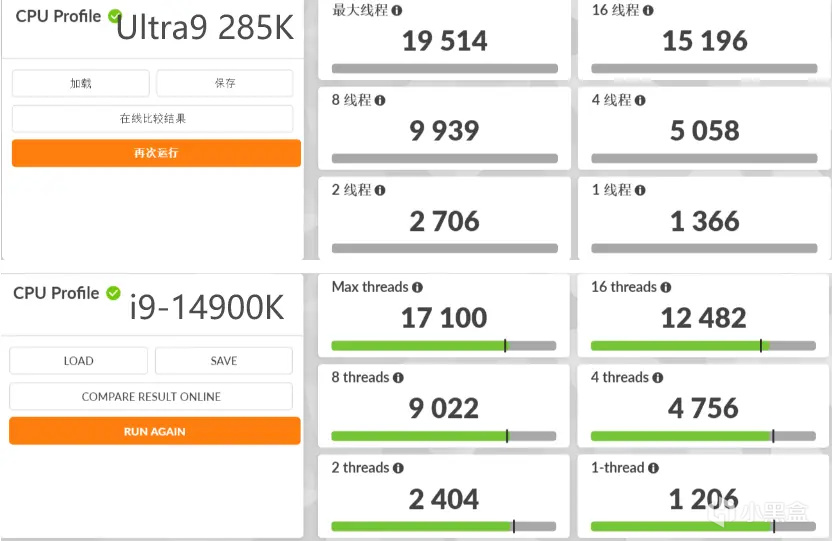Open info icon beside 8 threads
This screenshot has width=832, height=541.
pyautogui.click(x=398, y=378)
